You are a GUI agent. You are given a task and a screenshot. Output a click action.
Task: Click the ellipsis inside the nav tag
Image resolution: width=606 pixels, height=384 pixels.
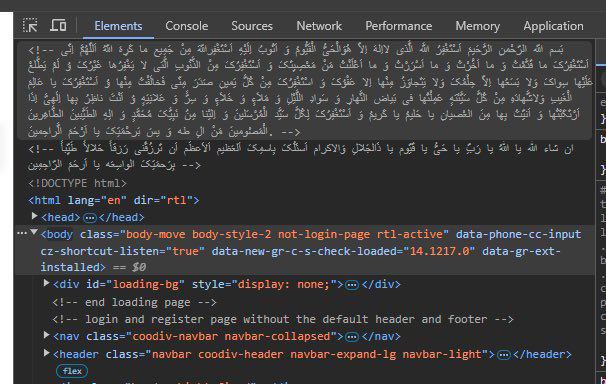(352, 337)
